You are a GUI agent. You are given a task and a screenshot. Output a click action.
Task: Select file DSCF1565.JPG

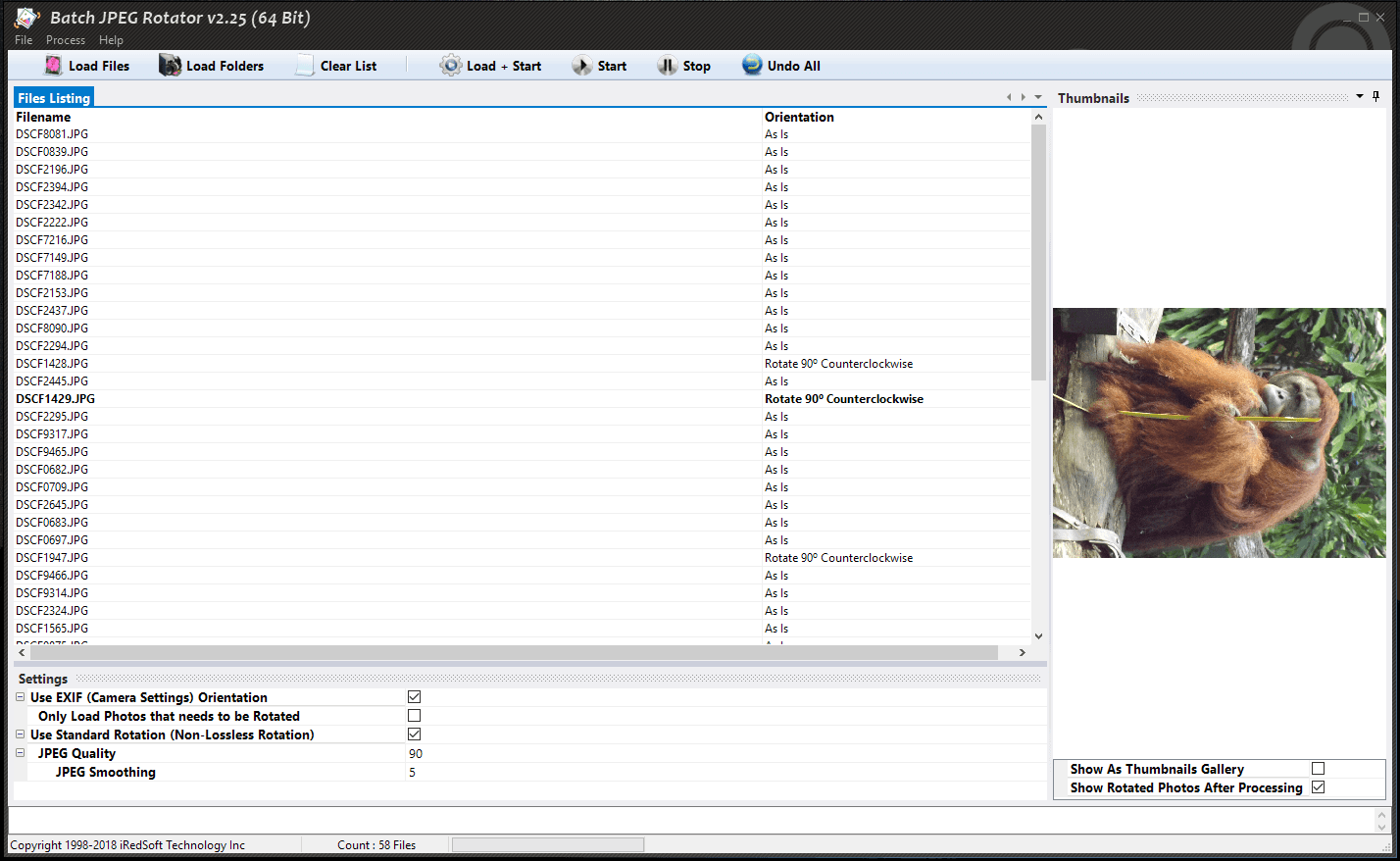point(52,629)
